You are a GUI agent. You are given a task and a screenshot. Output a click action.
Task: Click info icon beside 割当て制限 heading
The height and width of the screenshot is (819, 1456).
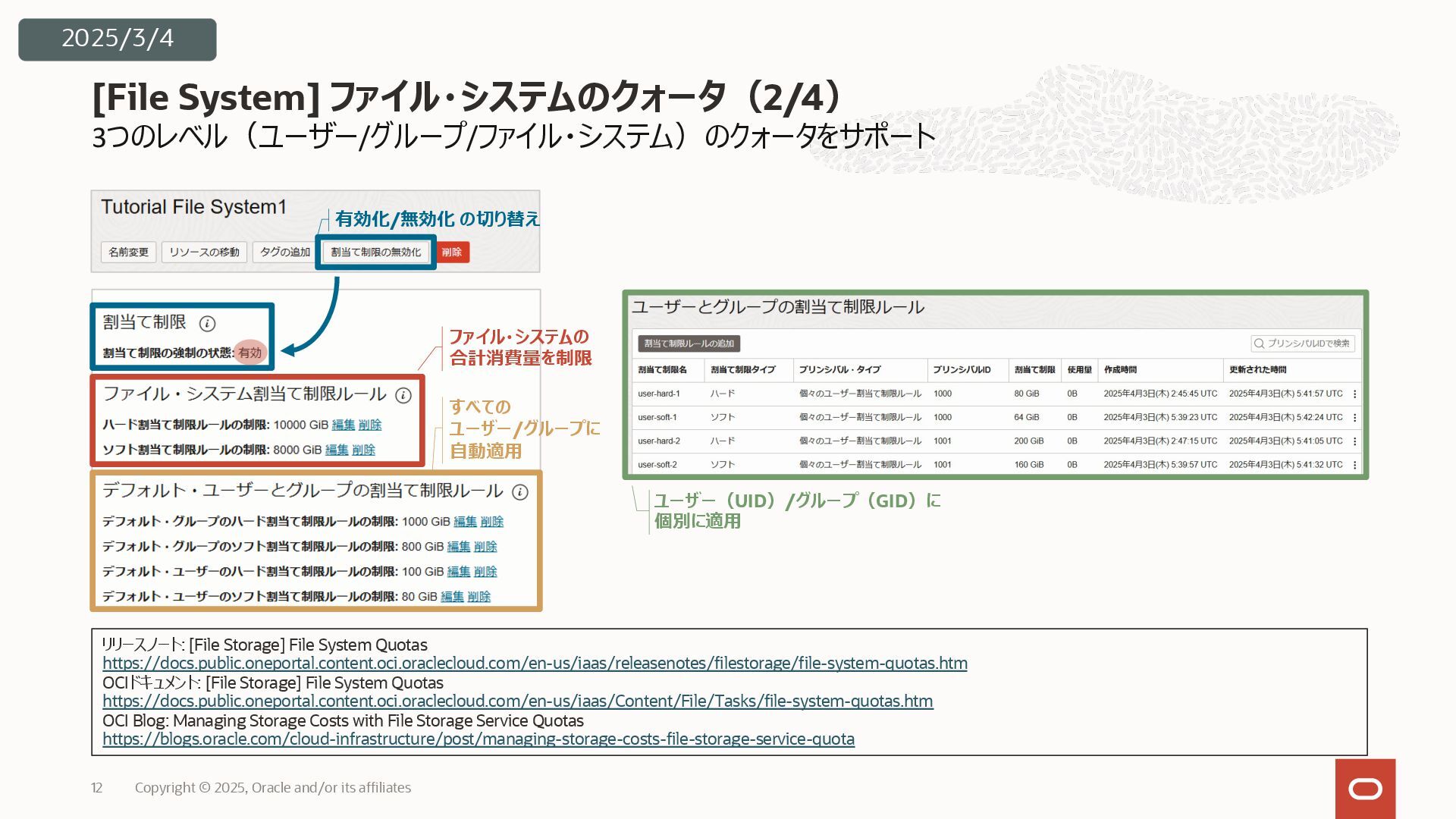coord(207,324)
